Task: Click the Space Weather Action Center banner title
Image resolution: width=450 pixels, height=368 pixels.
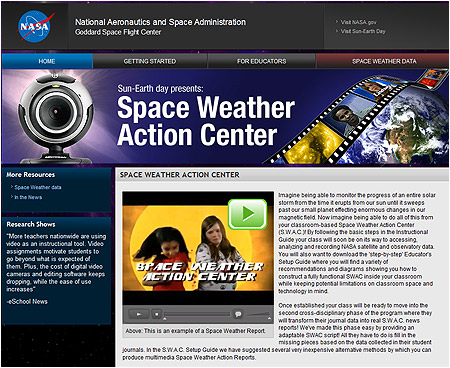Action: point(206,121)
